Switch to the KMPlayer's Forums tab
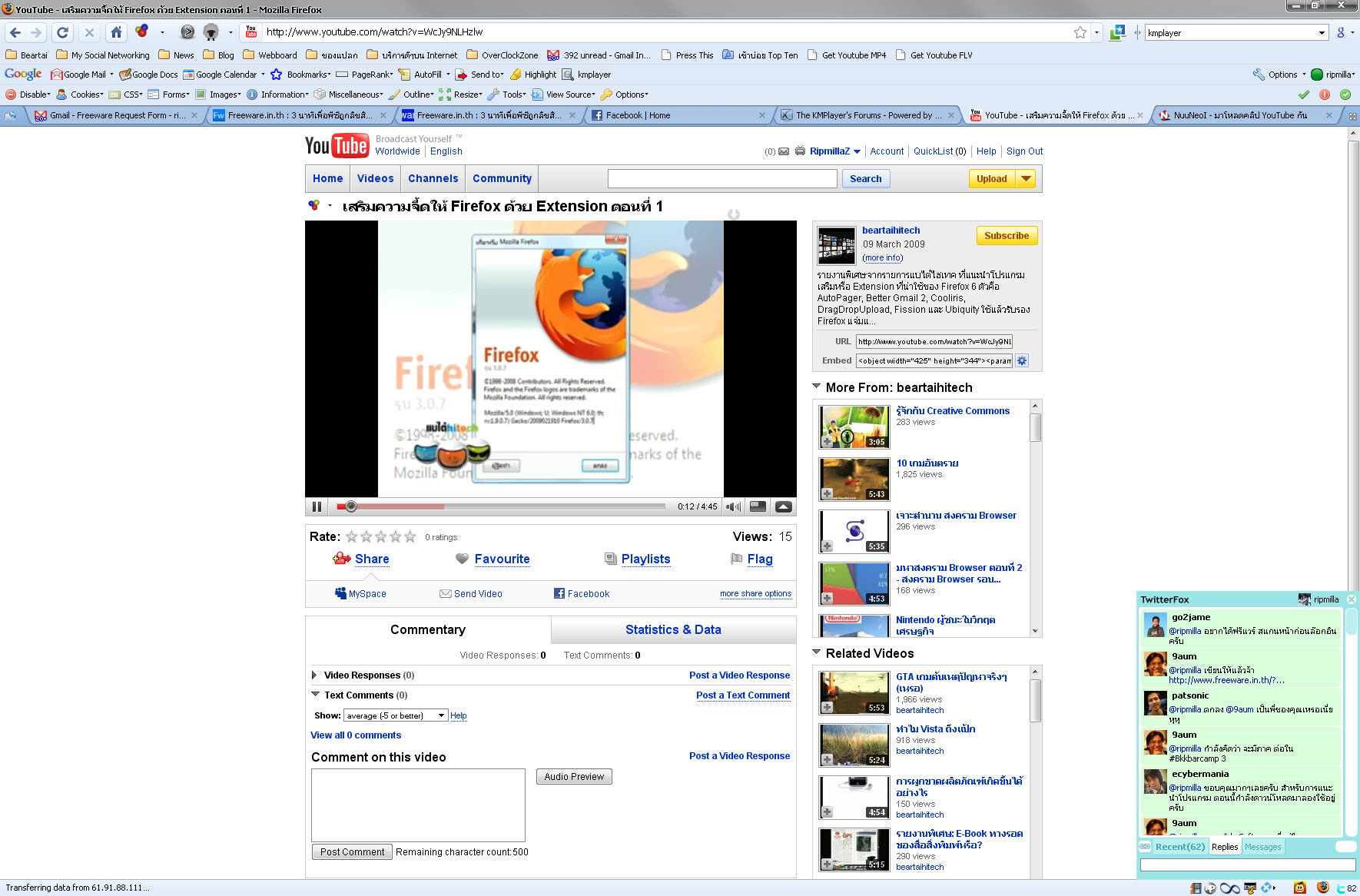This screenshot has width=1360, height=896. (x=868, y=115)
